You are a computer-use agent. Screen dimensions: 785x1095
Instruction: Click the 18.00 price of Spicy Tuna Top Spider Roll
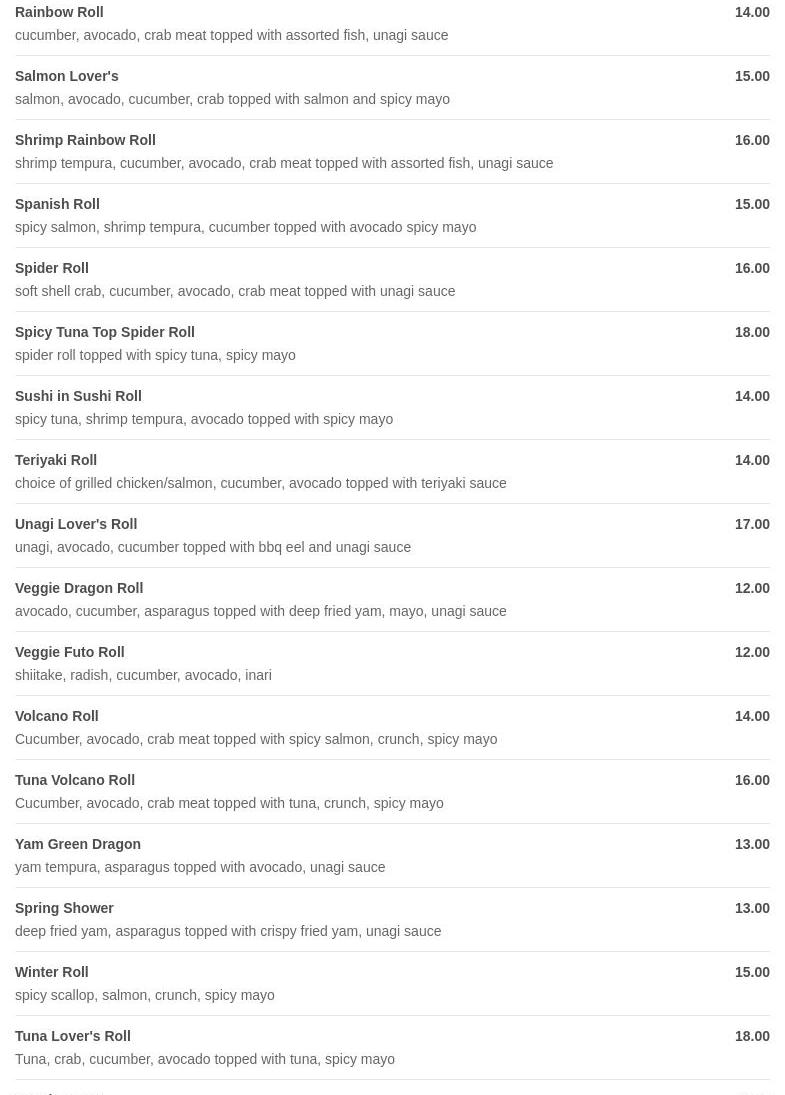752,332
